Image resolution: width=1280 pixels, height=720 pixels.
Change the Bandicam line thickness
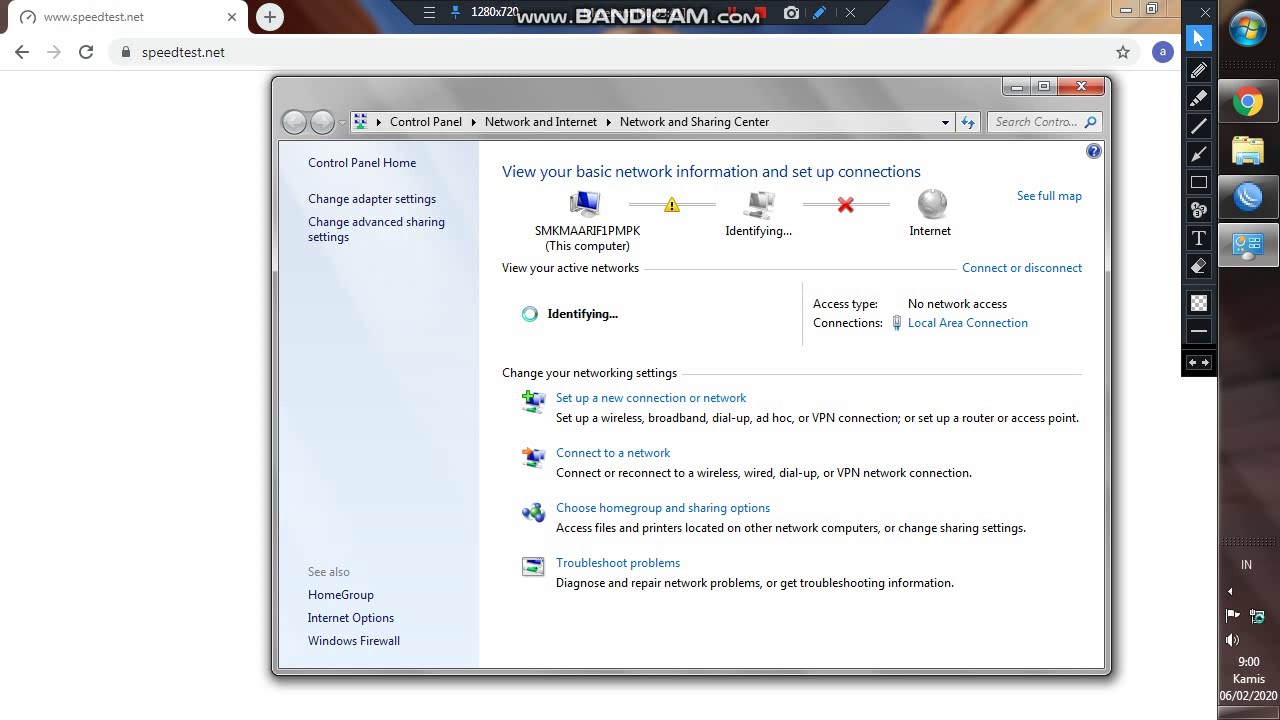(x=1199, y=331)
